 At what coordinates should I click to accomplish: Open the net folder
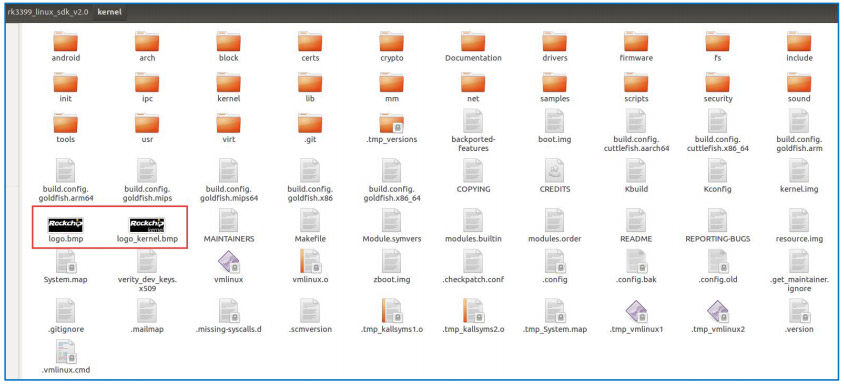coord(473,82)
